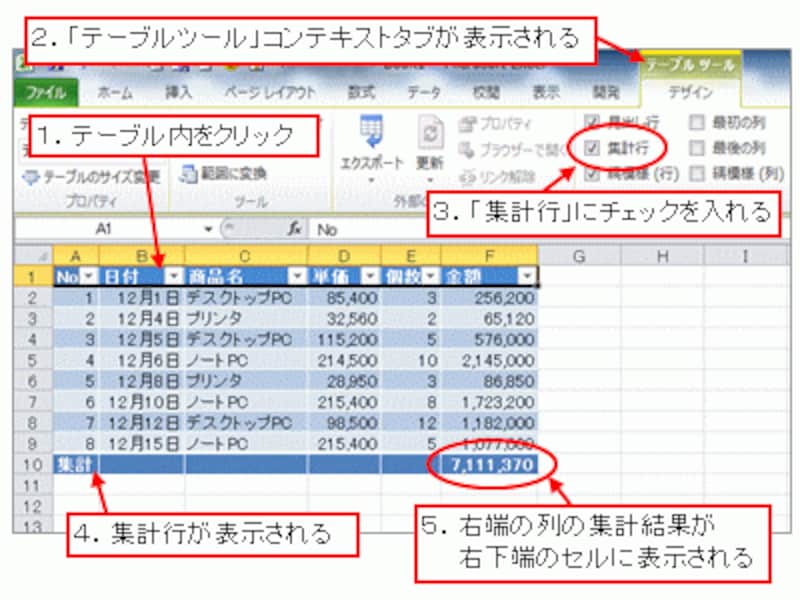Open the ページレイアウト tab
Image resolution: width=800 pixels, height=600 pixels.
coord(270,93)
